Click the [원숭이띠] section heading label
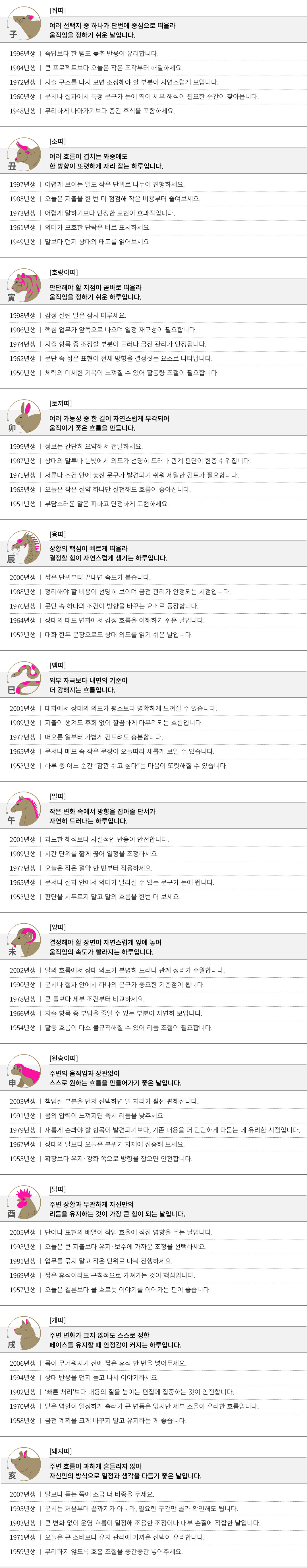 tap(63, 1058)
